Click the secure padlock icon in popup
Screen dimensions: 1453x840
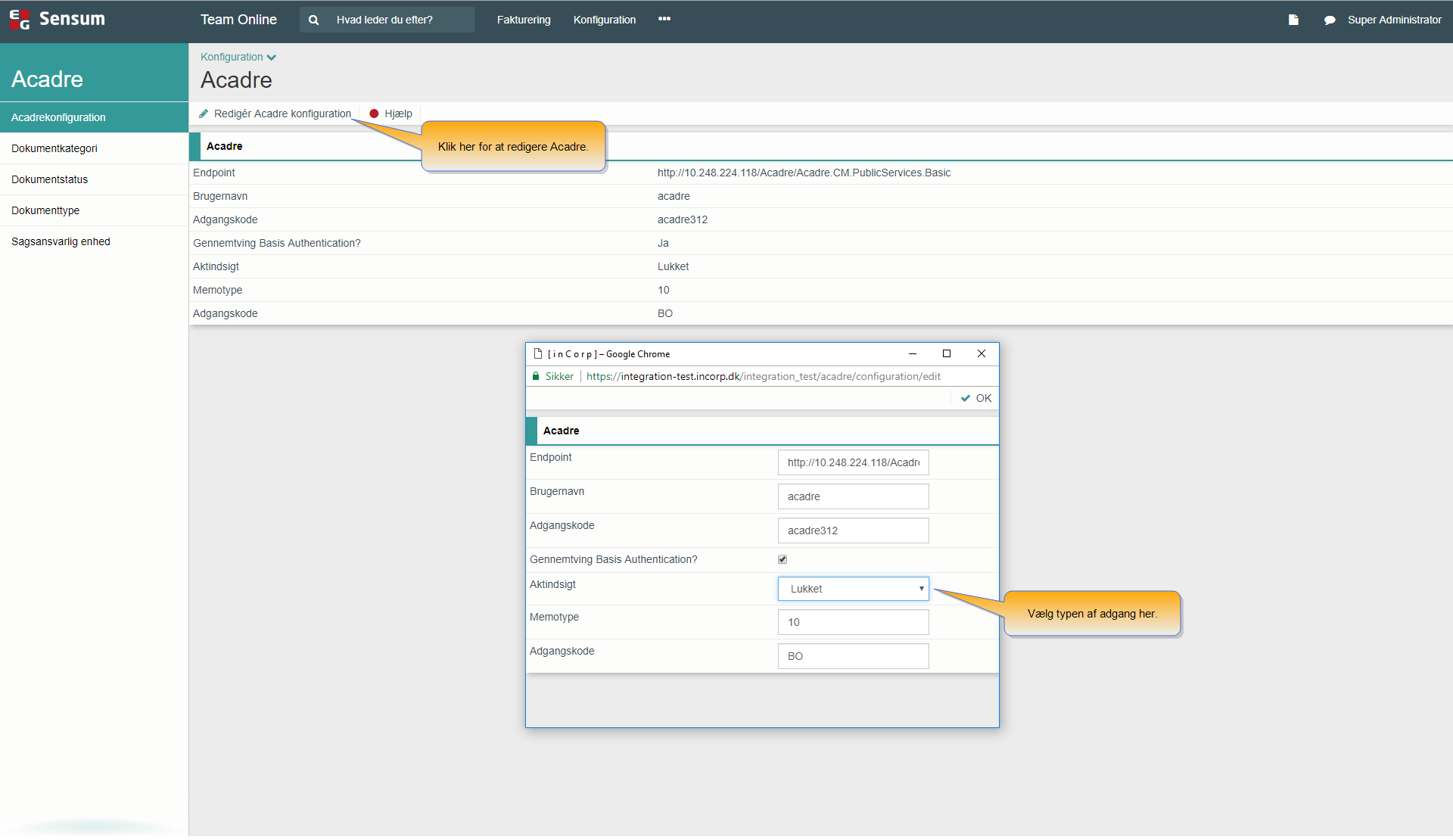[536, 376]
